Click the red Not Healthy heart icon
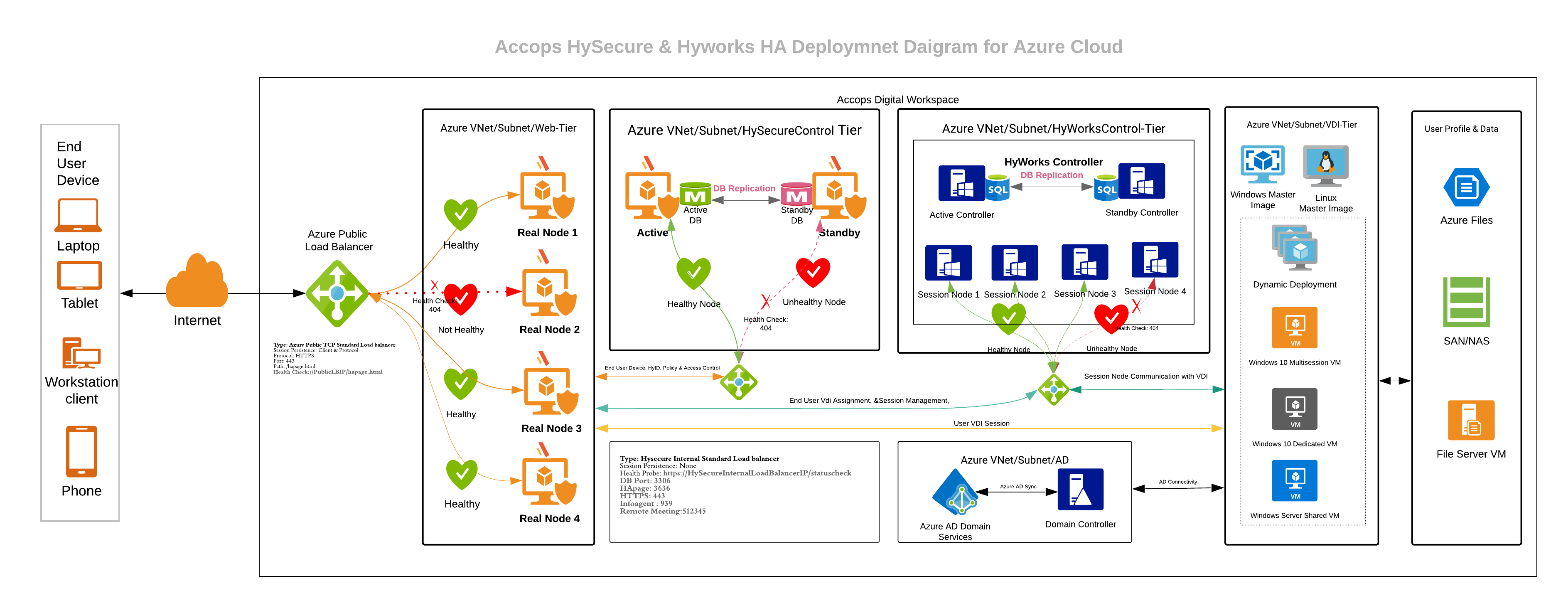Screen dimensions: 1568x608 461,300
